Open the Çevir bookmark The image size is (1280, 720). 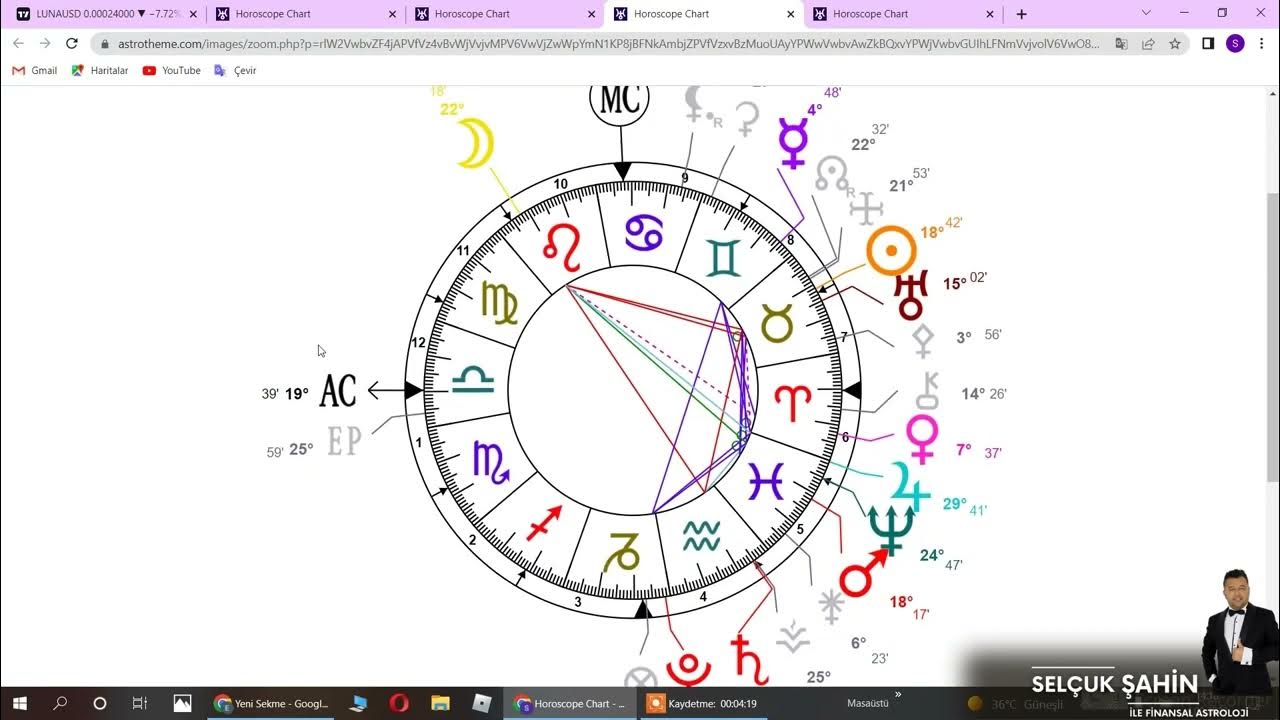click(x=235, y=71)
